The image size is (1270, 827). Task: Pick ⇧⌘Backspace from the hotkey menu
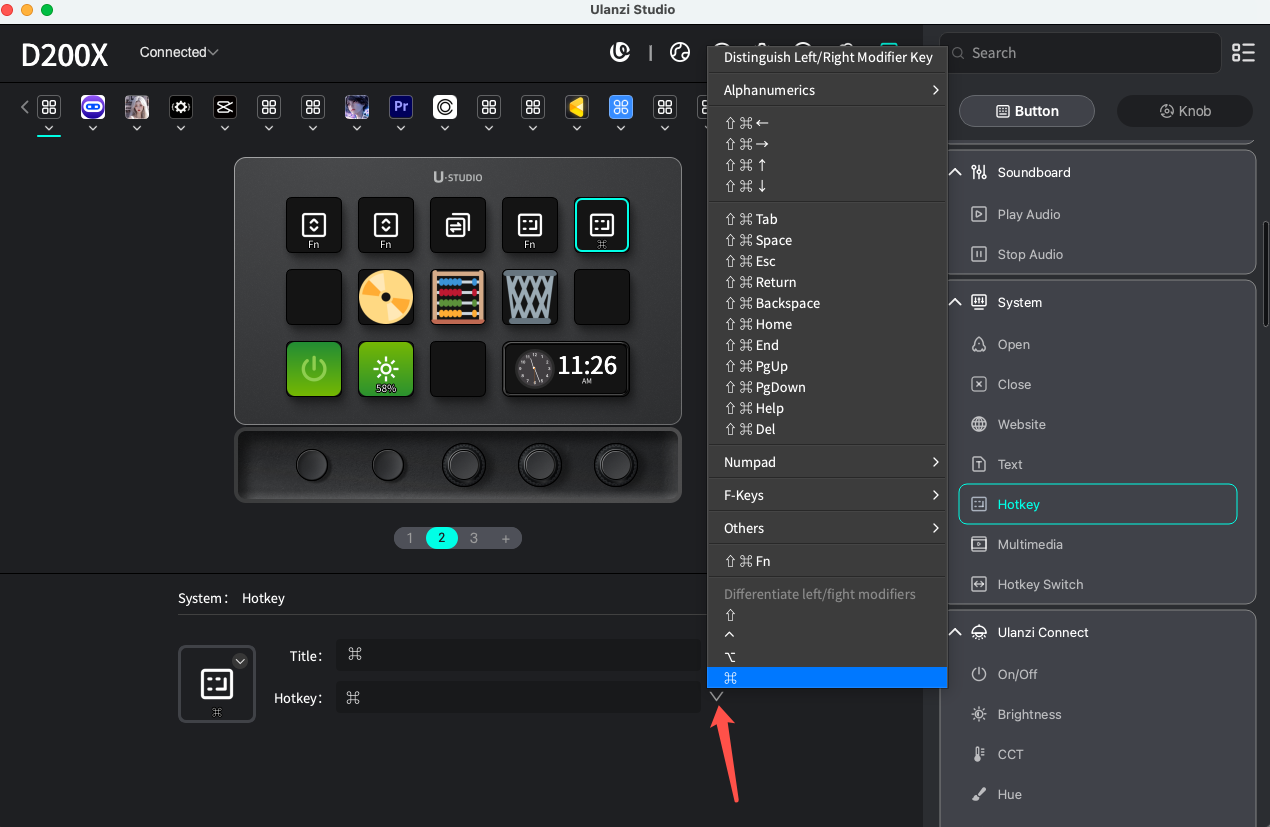coord(827,303)
